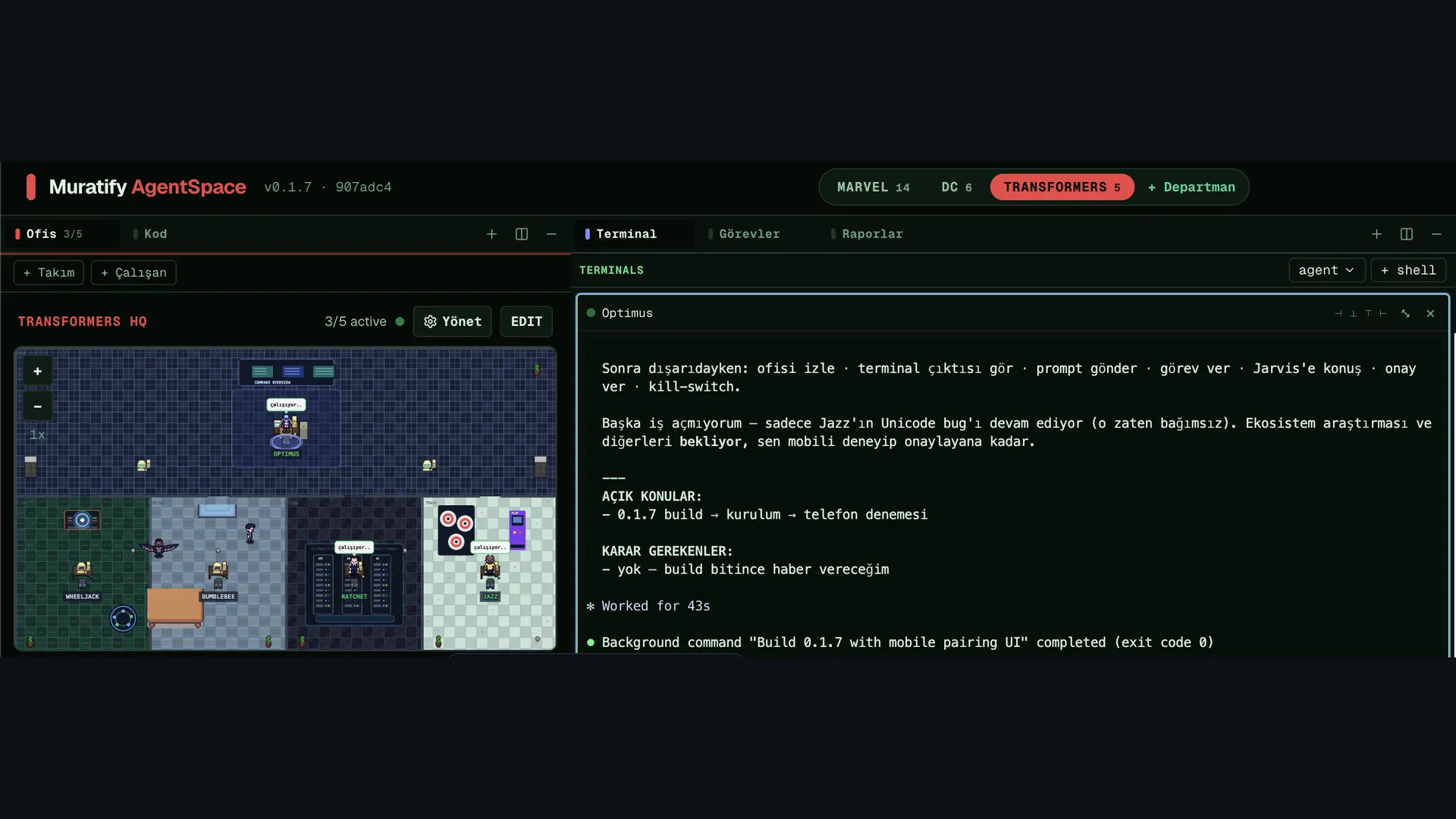Image resolution: width=1456 pixels, height=819 pixels.
Task: Click the red Muratify AgentSpace logo mark
Action: click(31, 187)
